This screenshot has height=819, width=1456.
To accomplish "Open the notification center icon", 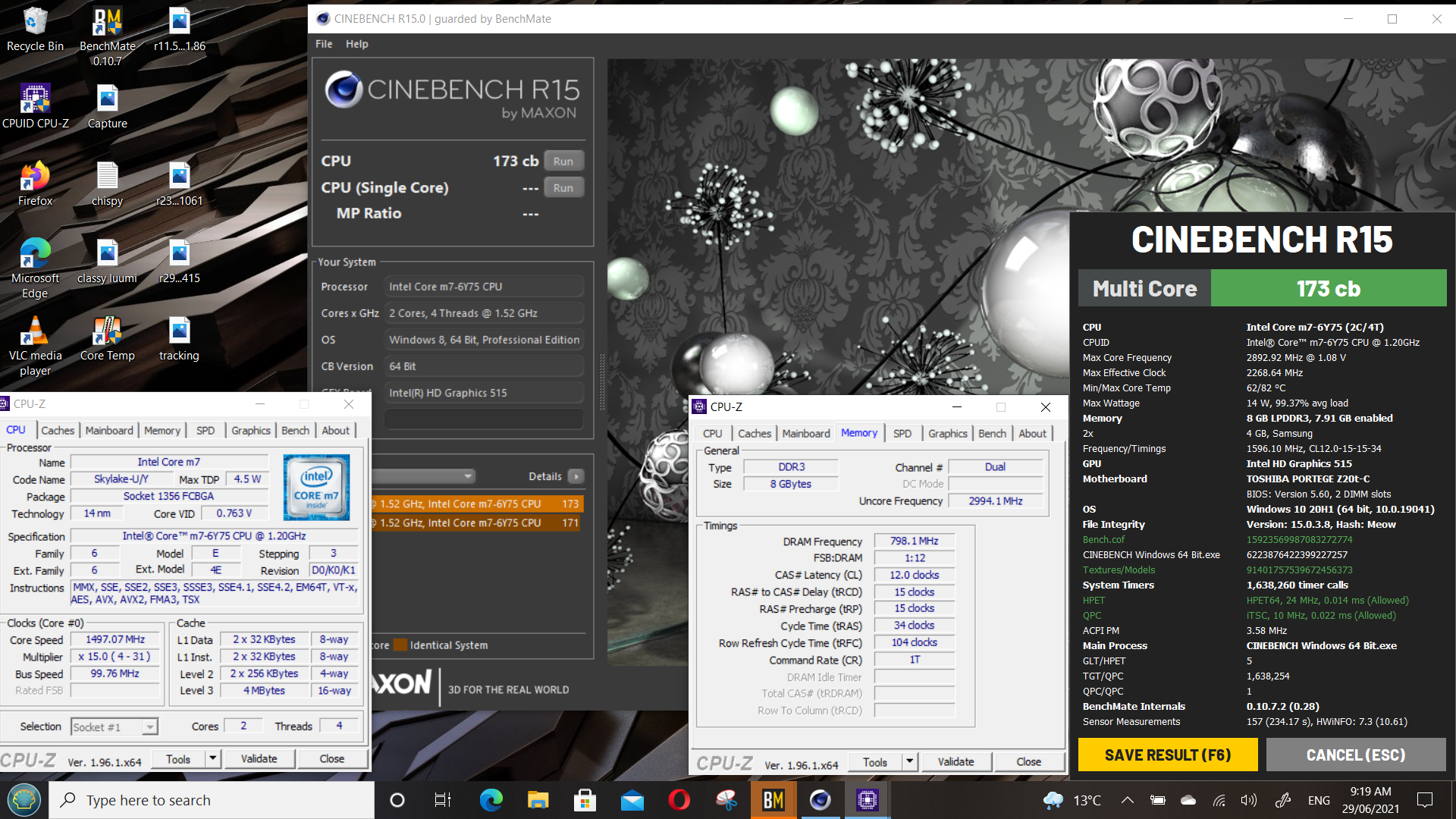I will [1425, 800].
